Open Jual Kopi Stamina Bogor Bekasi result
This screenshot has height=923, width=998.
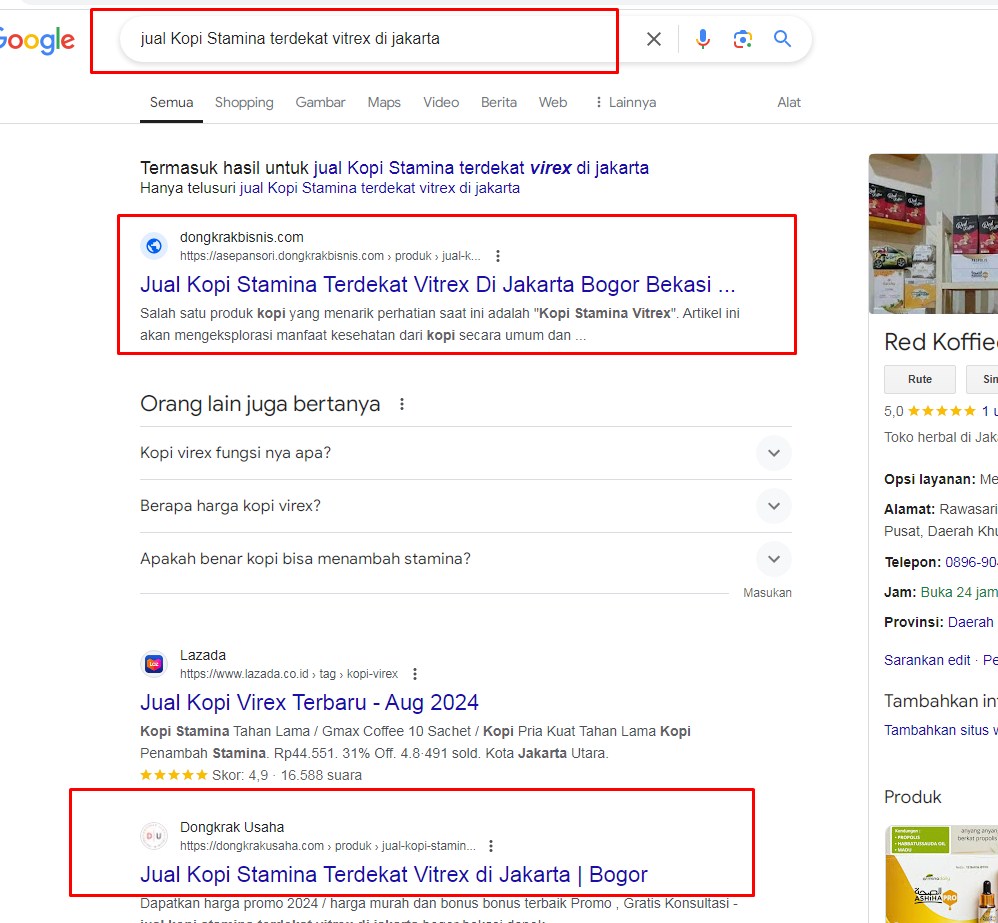tap(437, 285)
